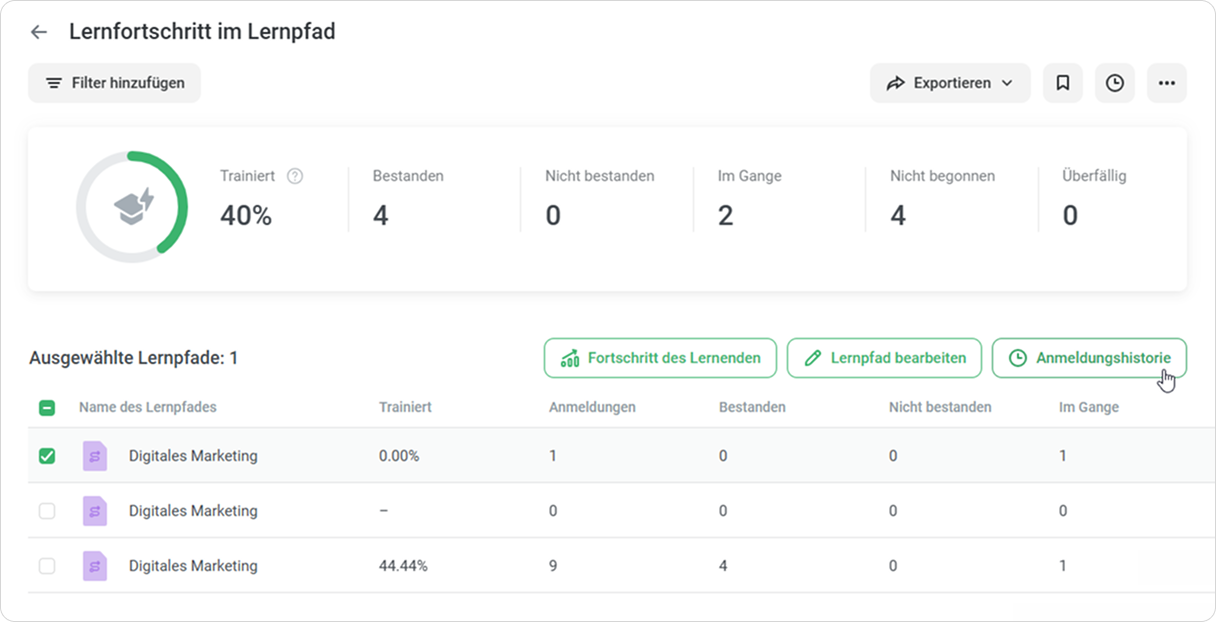This screenshot has width=1216, height=622.
Task: Toggle the select-all checkbox in table header
Action: [x=47, y=407]
